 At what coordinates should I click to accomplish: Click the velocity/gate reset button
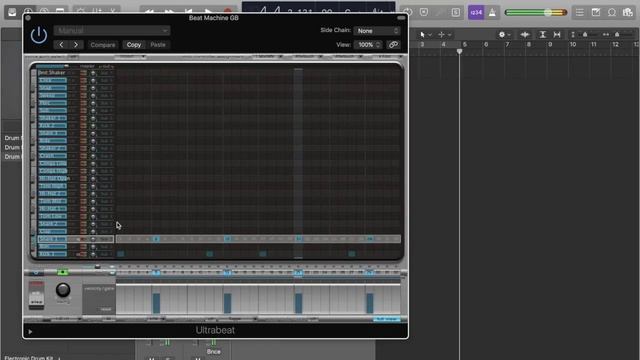pos(105,309)
